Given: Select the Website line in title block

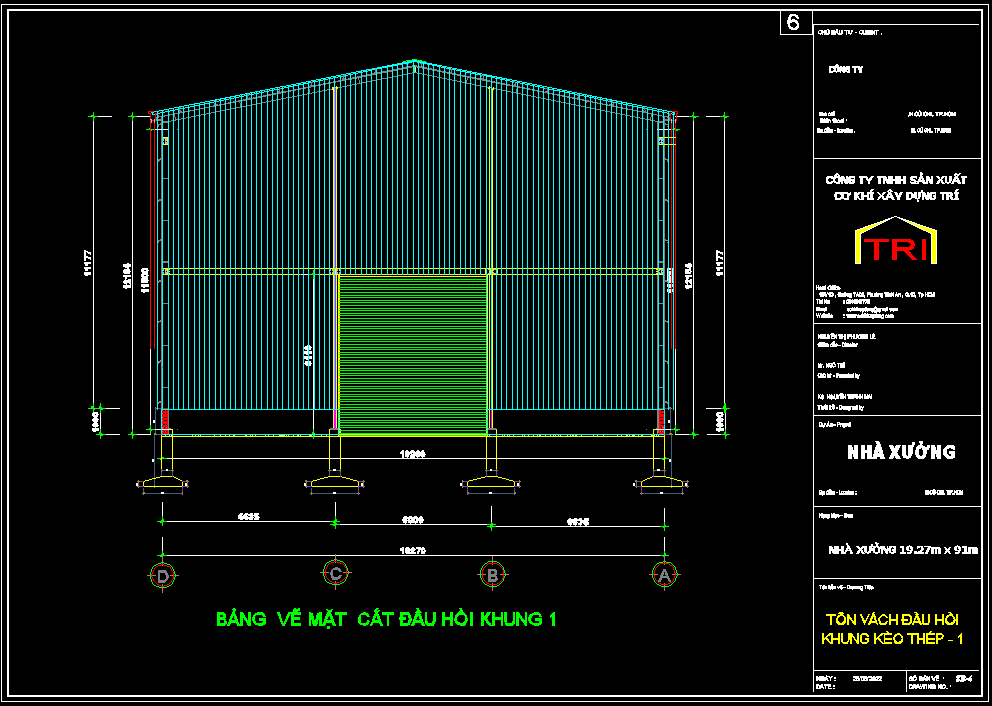Looking at the screenshot, I should click(855, 314).
